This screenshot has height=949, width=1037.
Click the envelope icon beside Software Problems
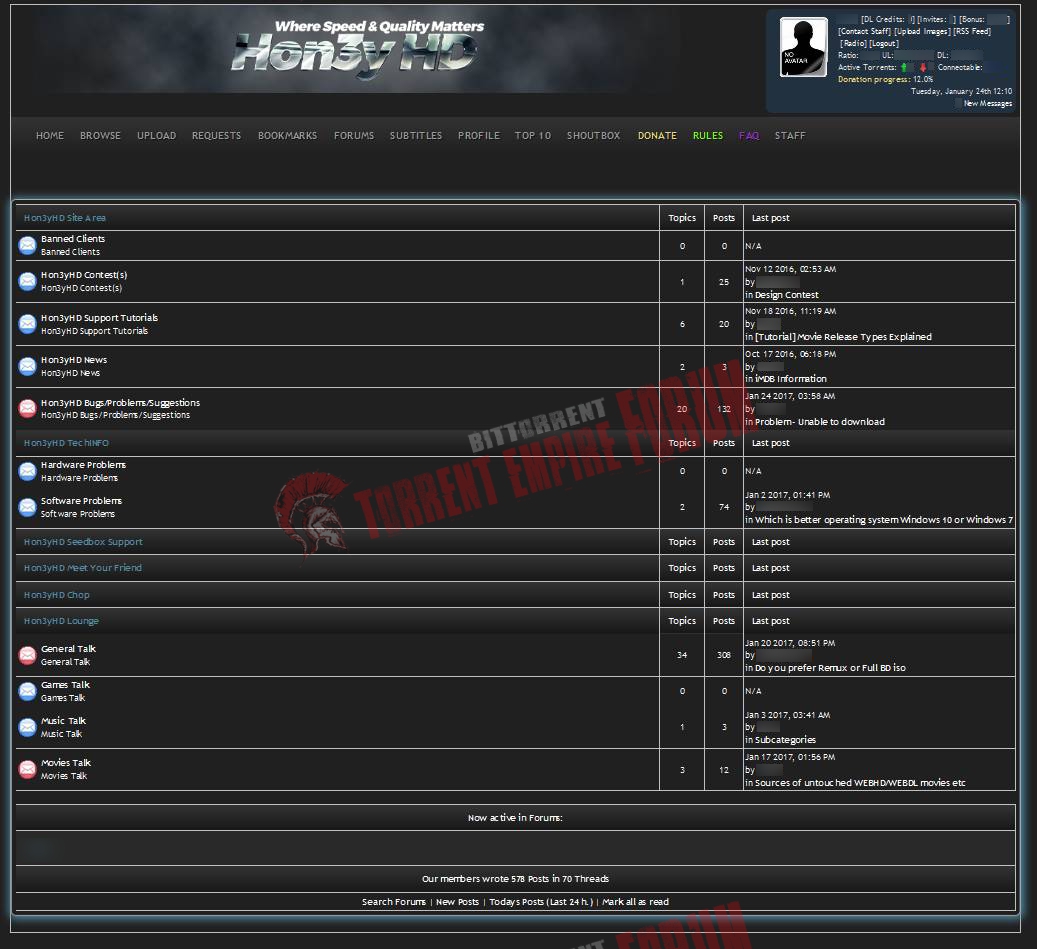click(27, 507)
